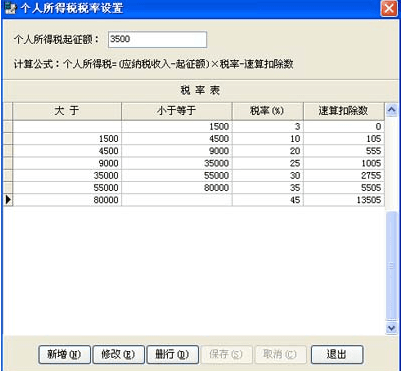Click the 税率(%) column header
The width and height of the screenshot is (401, 371).
click(x=268, y=111)
